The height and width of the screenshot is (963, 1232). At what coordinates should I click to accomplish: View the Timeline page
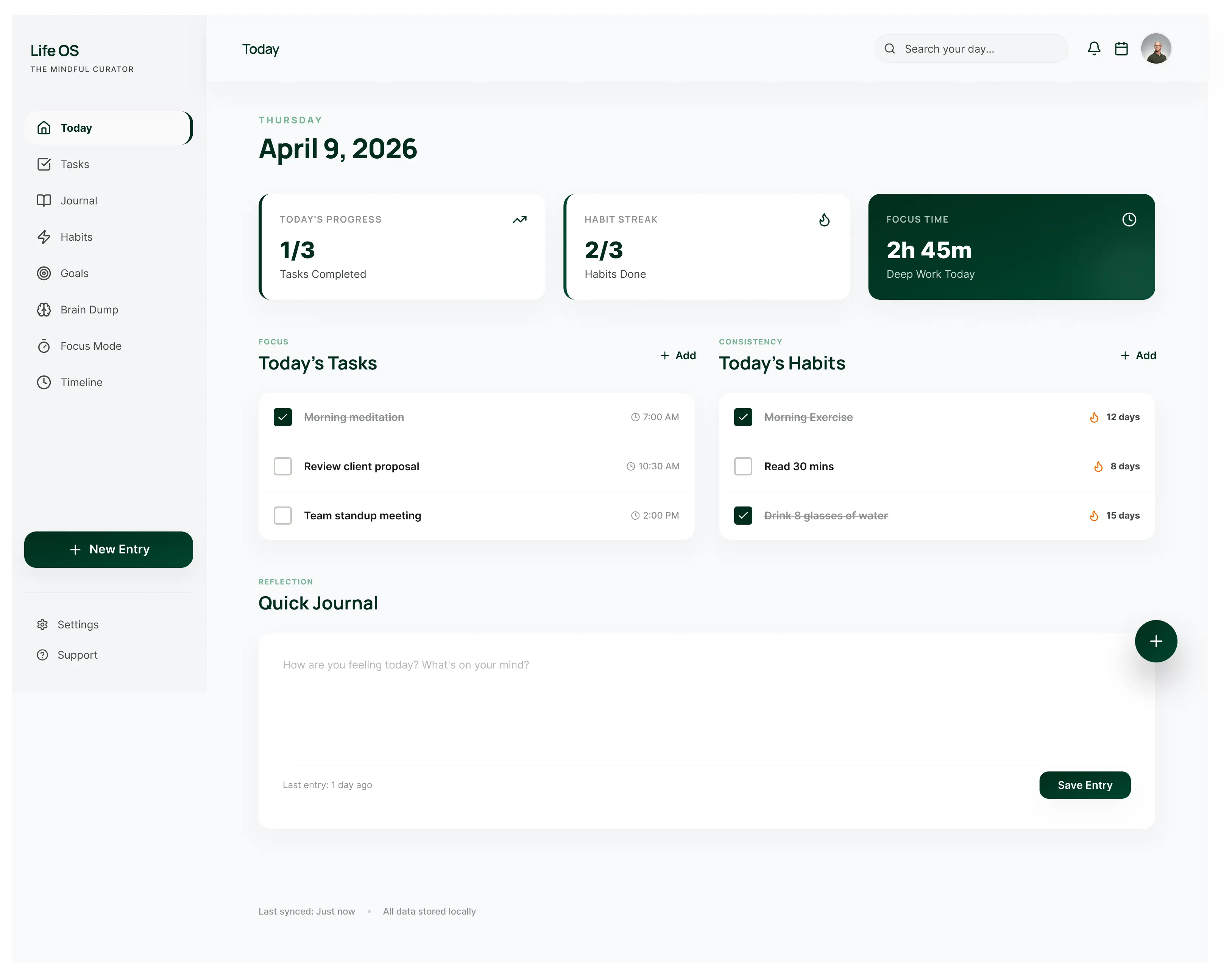point(108,382)
